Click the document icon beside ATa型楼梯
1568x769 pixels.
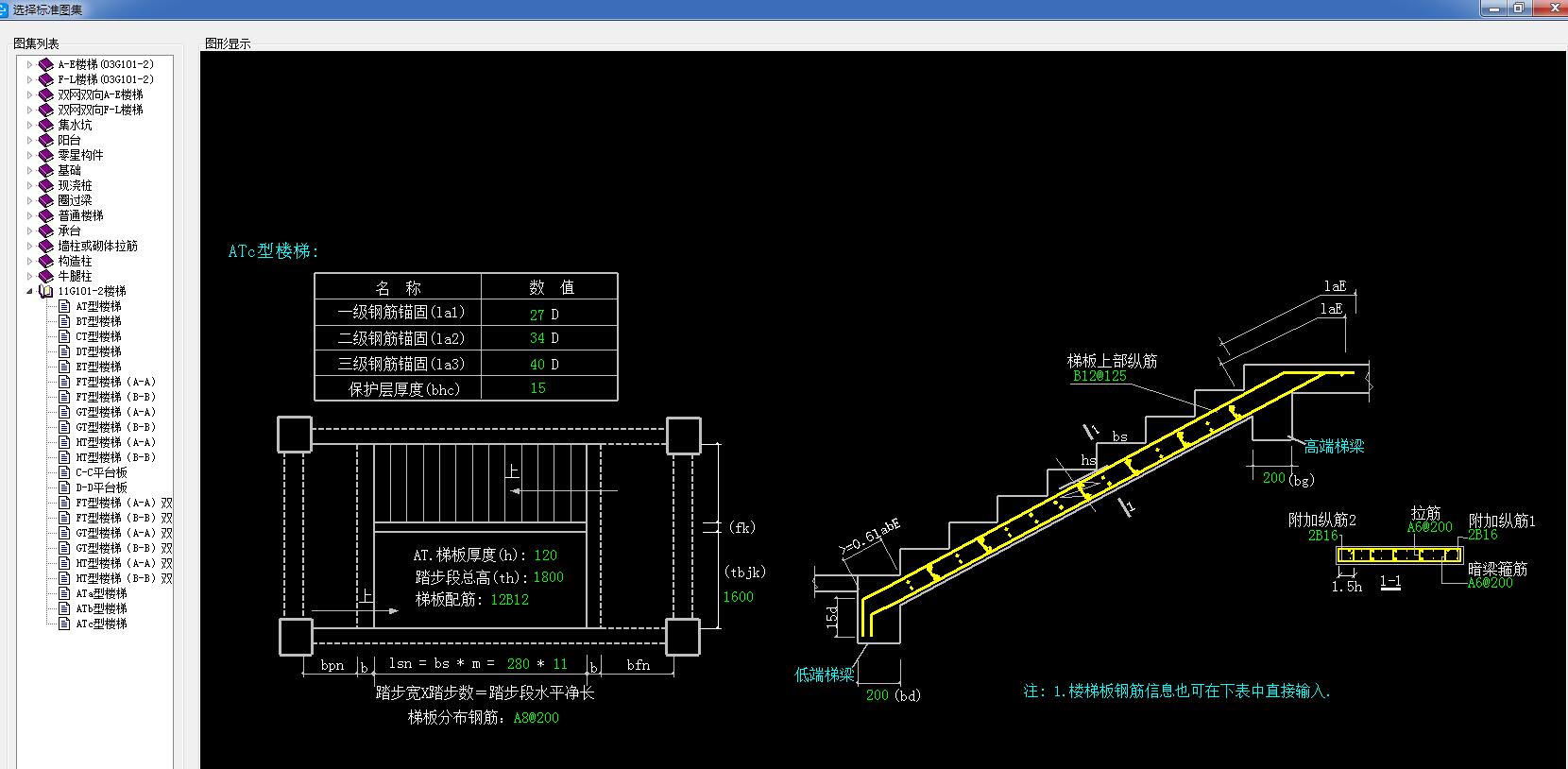coord(64,593)
